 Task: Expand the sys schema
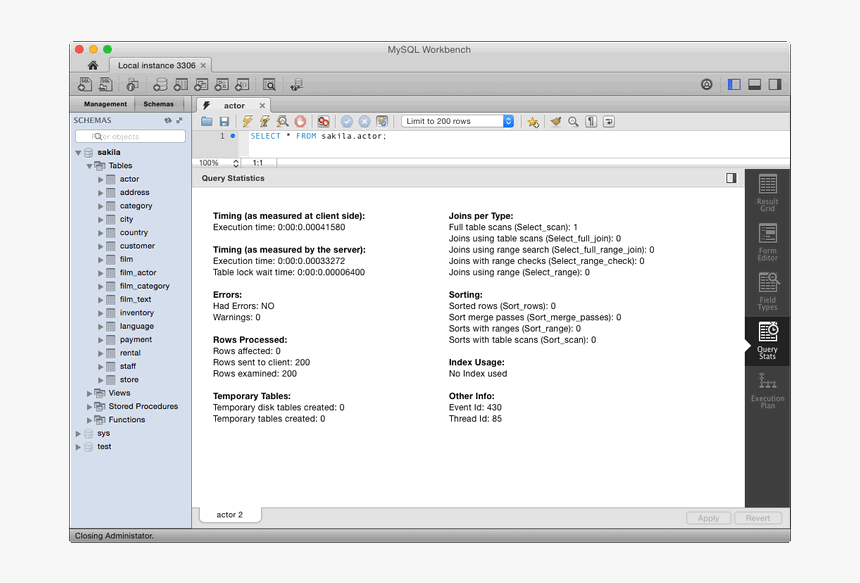pos(78,433)
